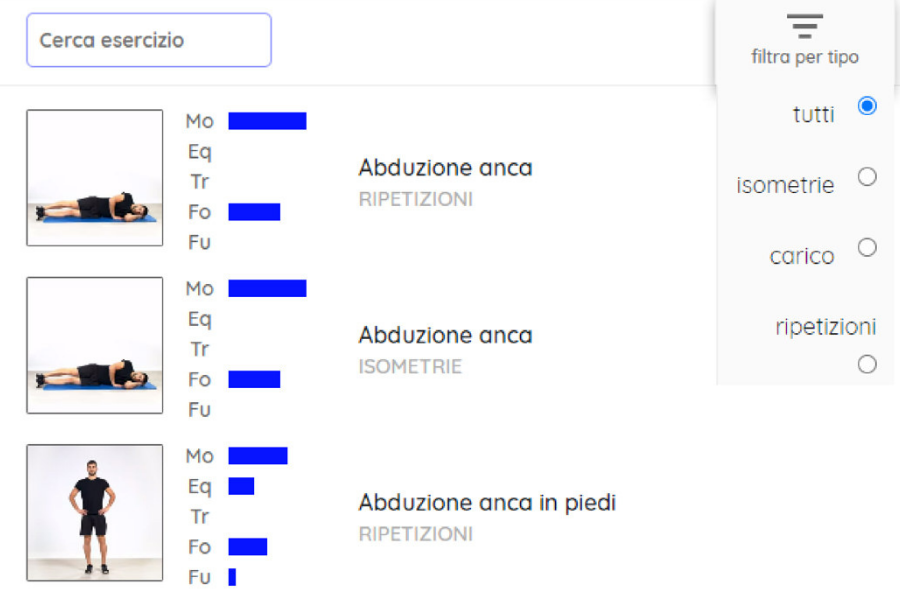This screenshot has width=900, height=600.
Task: Click the Fu bar of 'Abduzione anca in piedi'
Action: tap(232, 577)
